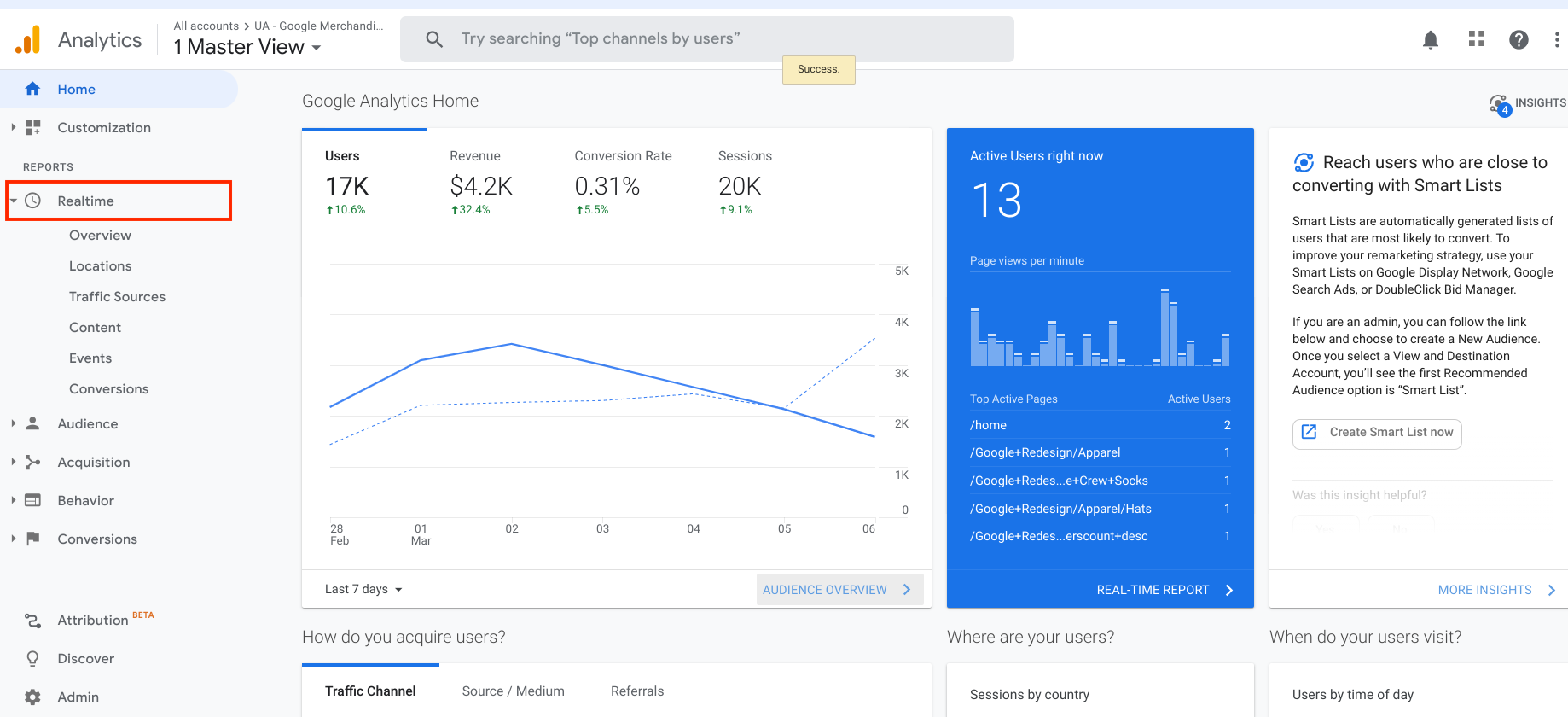Open the Realtime Traffic Sources report
Viewport: 1568px width, 717px height.
[117, 296]
